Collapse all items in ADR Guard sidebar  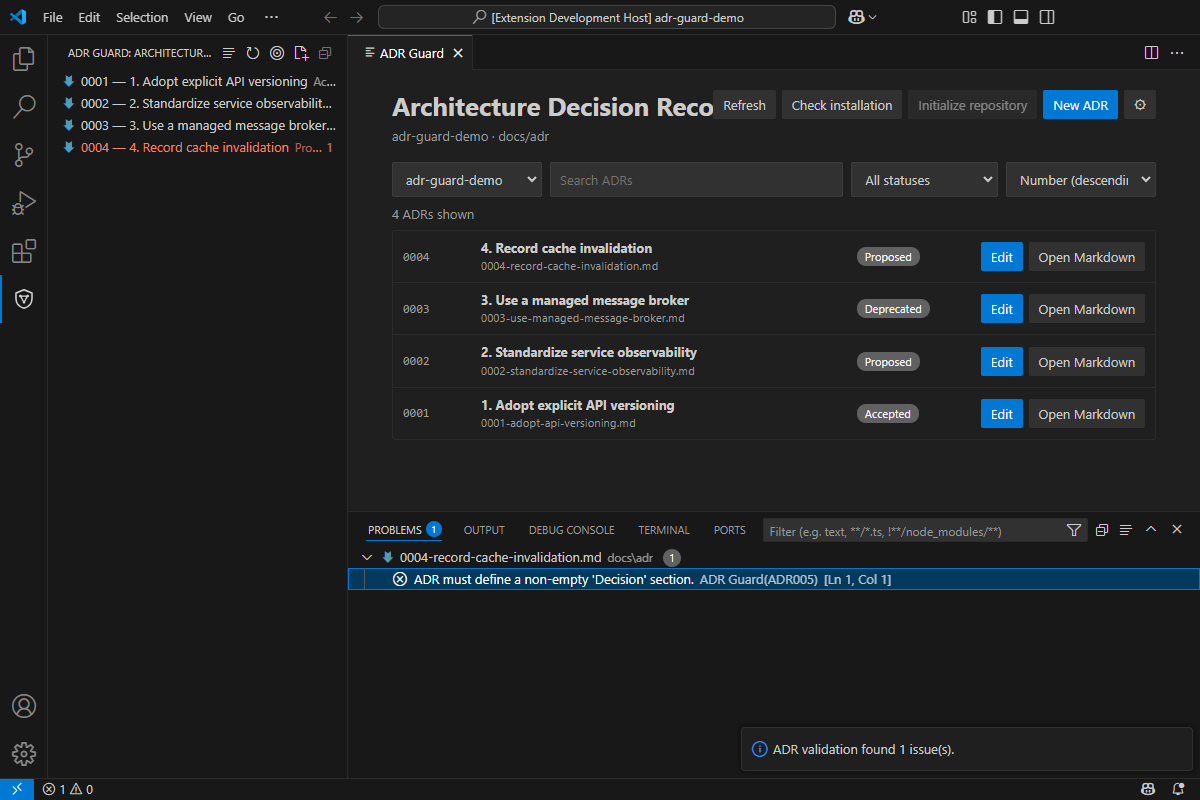[x=325, y=53]
